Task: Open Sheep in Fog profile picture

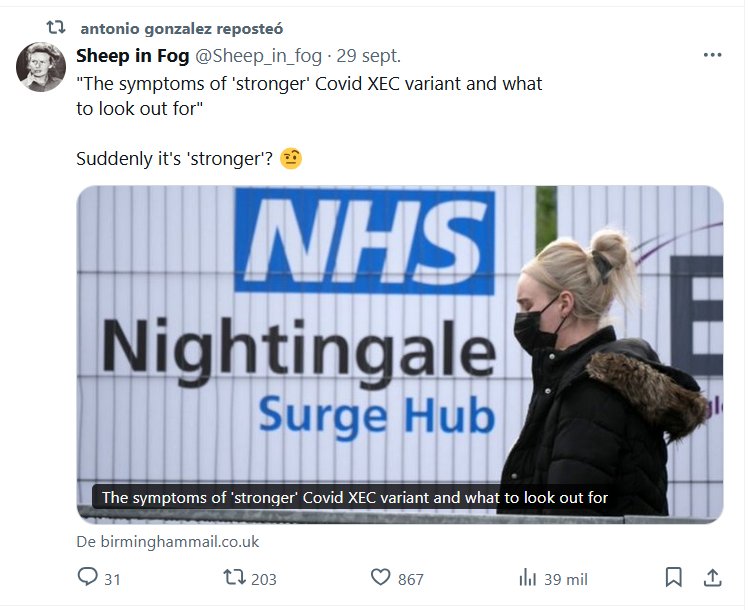Action: coord(41,67)
